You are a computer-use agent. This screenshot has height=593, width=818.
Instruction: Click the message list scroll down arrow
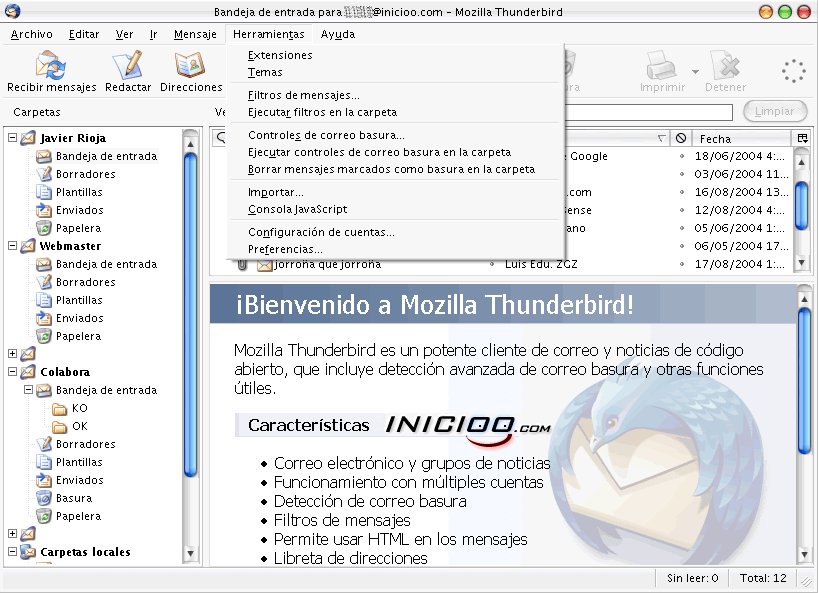(x=802, y=263)
